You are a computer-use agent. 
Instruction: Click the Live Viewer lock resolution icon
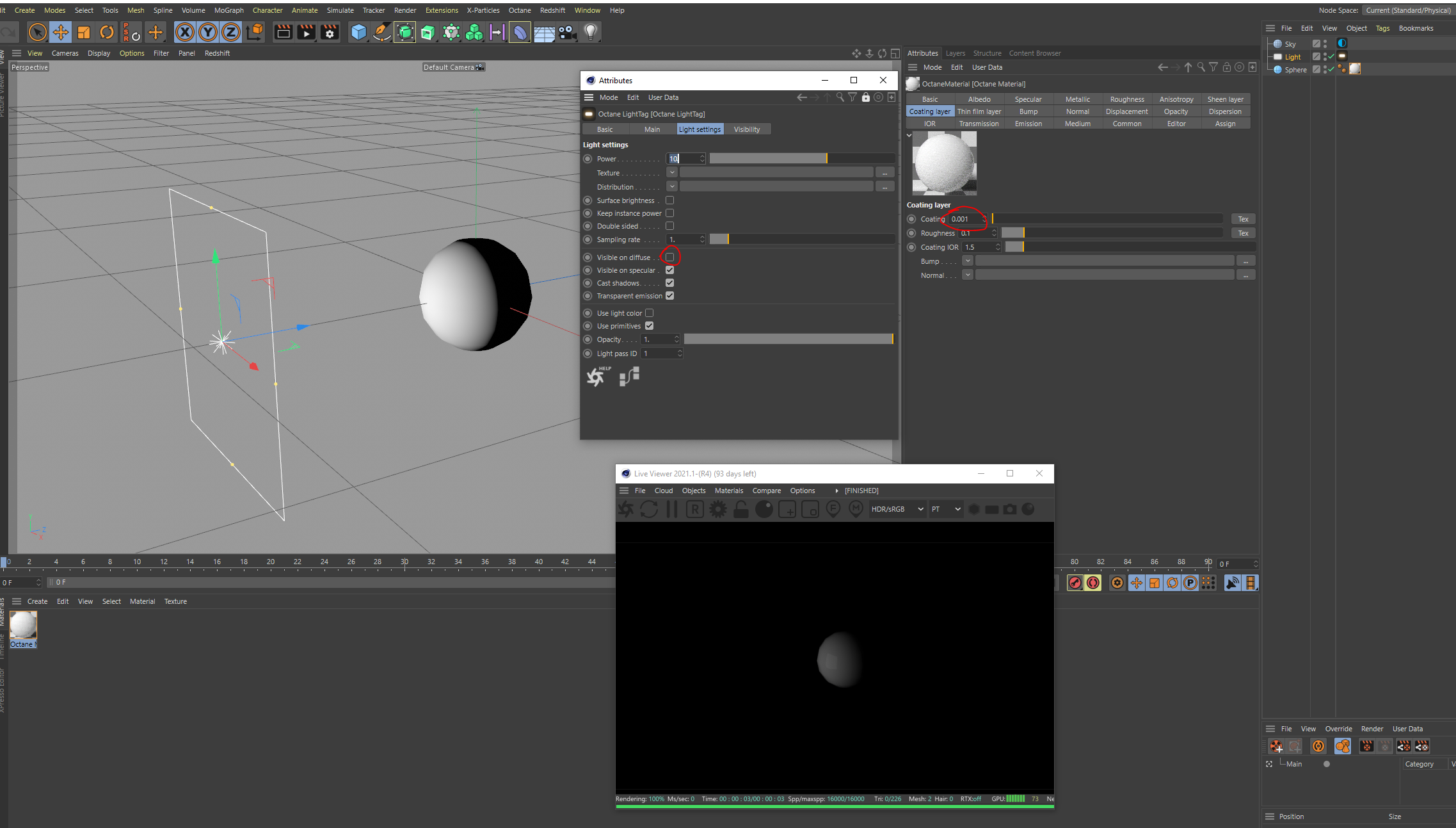741,509
